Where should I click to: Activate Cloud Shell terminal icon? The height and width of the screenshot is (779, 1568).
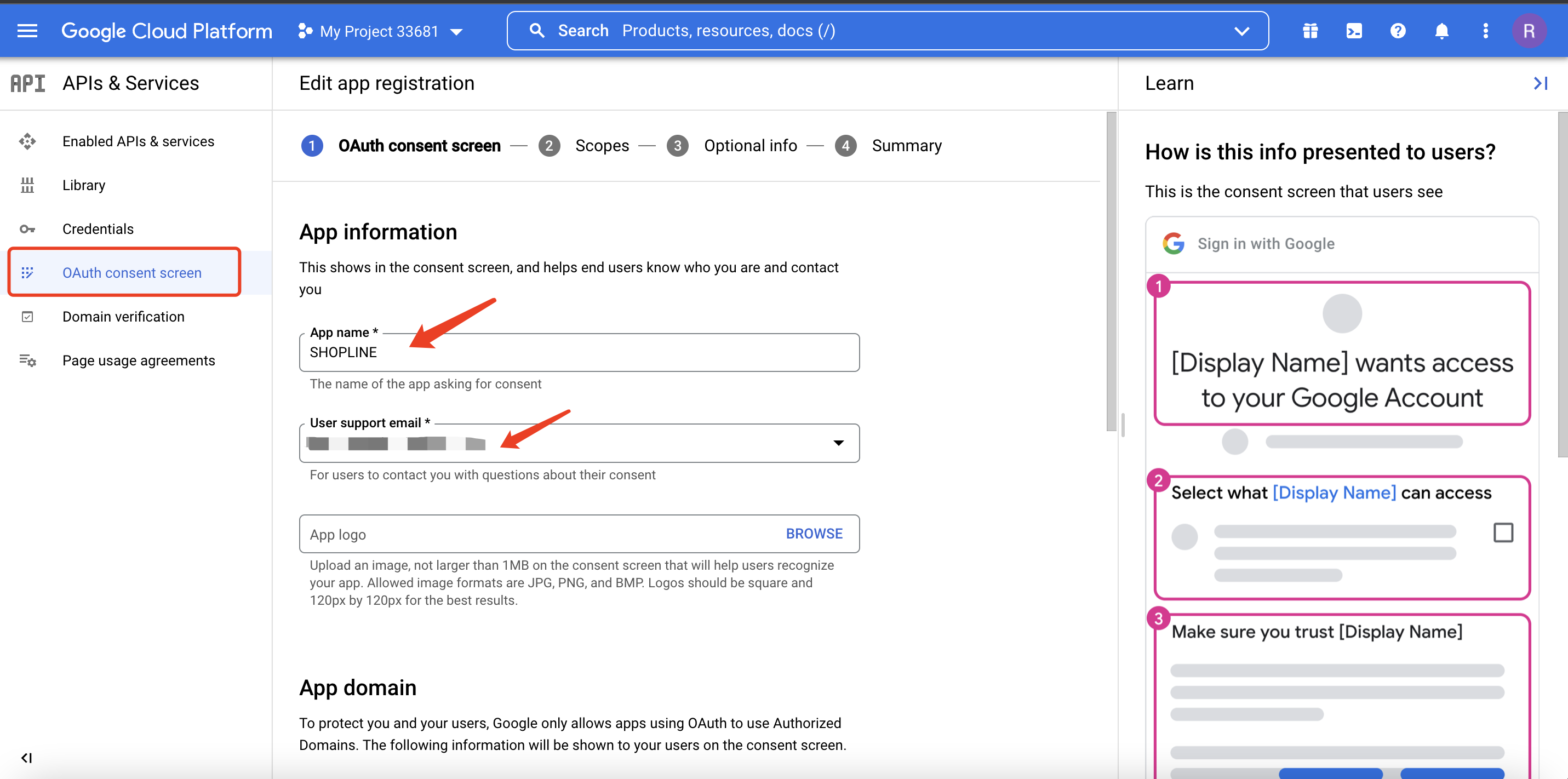pyautogui.click(x=1354, y=31)
